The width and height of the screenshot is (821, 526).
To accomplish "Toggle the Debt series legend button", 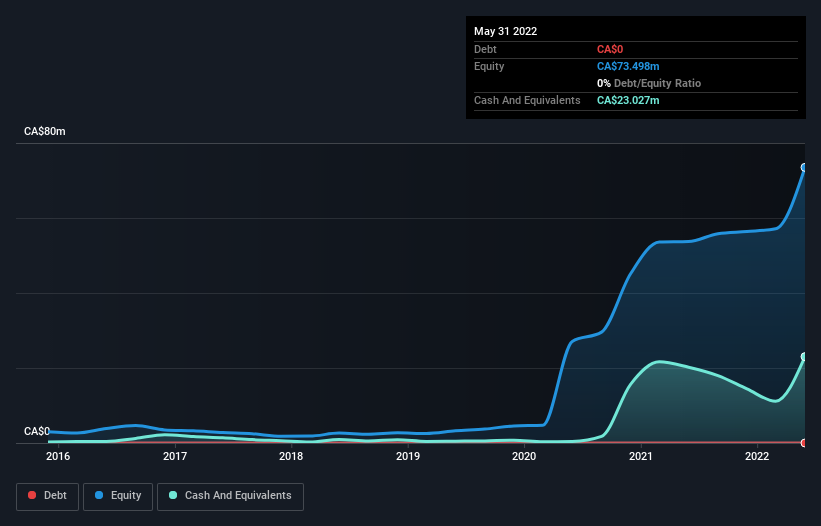I will pos(47,496).
